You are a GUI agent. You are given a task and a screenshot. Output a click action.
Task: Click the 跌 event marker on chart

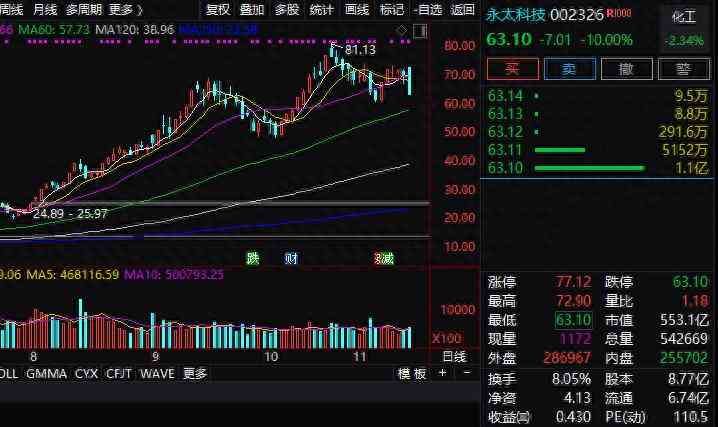[253, 259]
